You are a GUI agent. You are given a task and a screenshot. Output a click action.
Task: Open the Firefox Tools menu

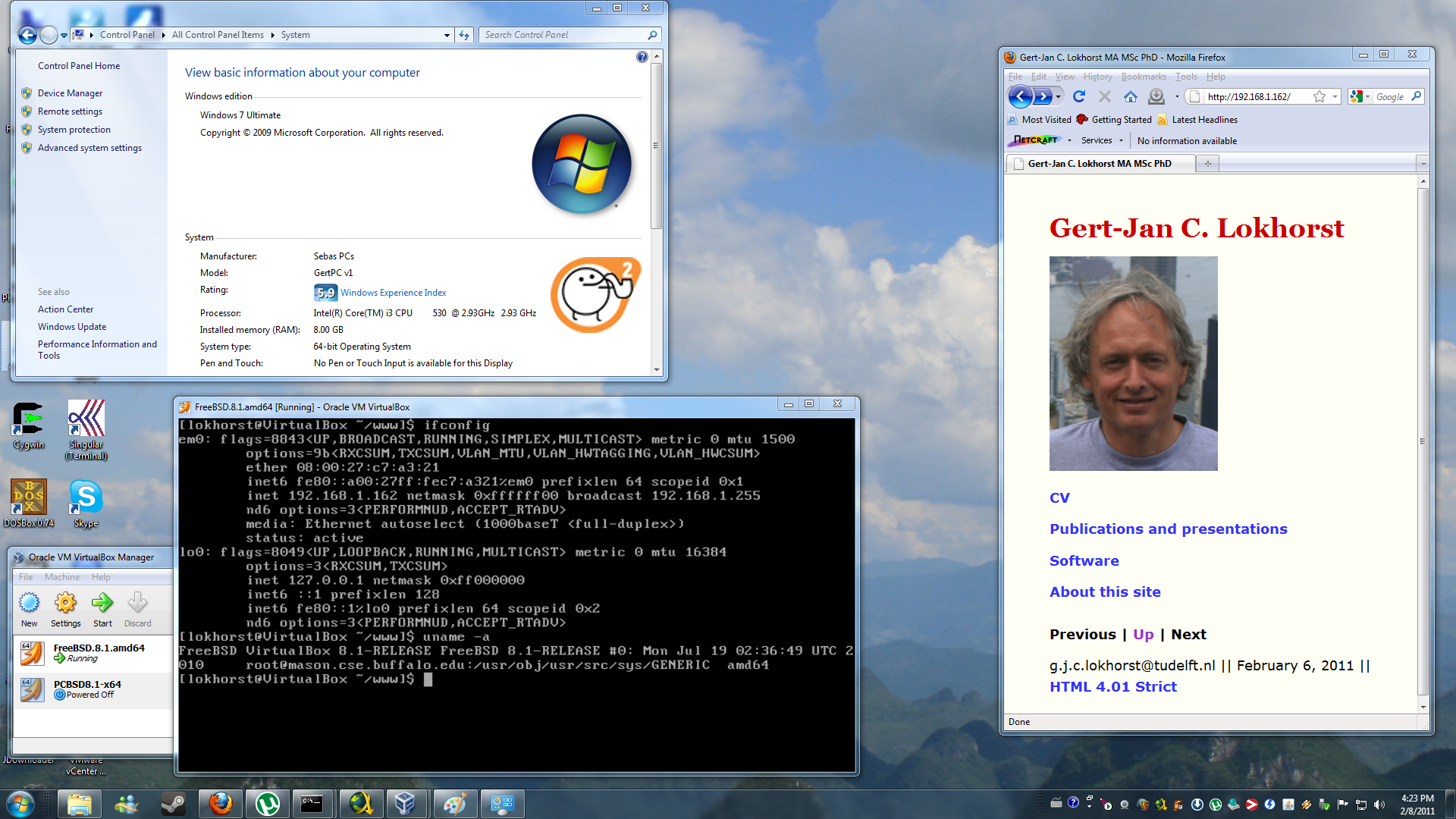pos(1186,77)
